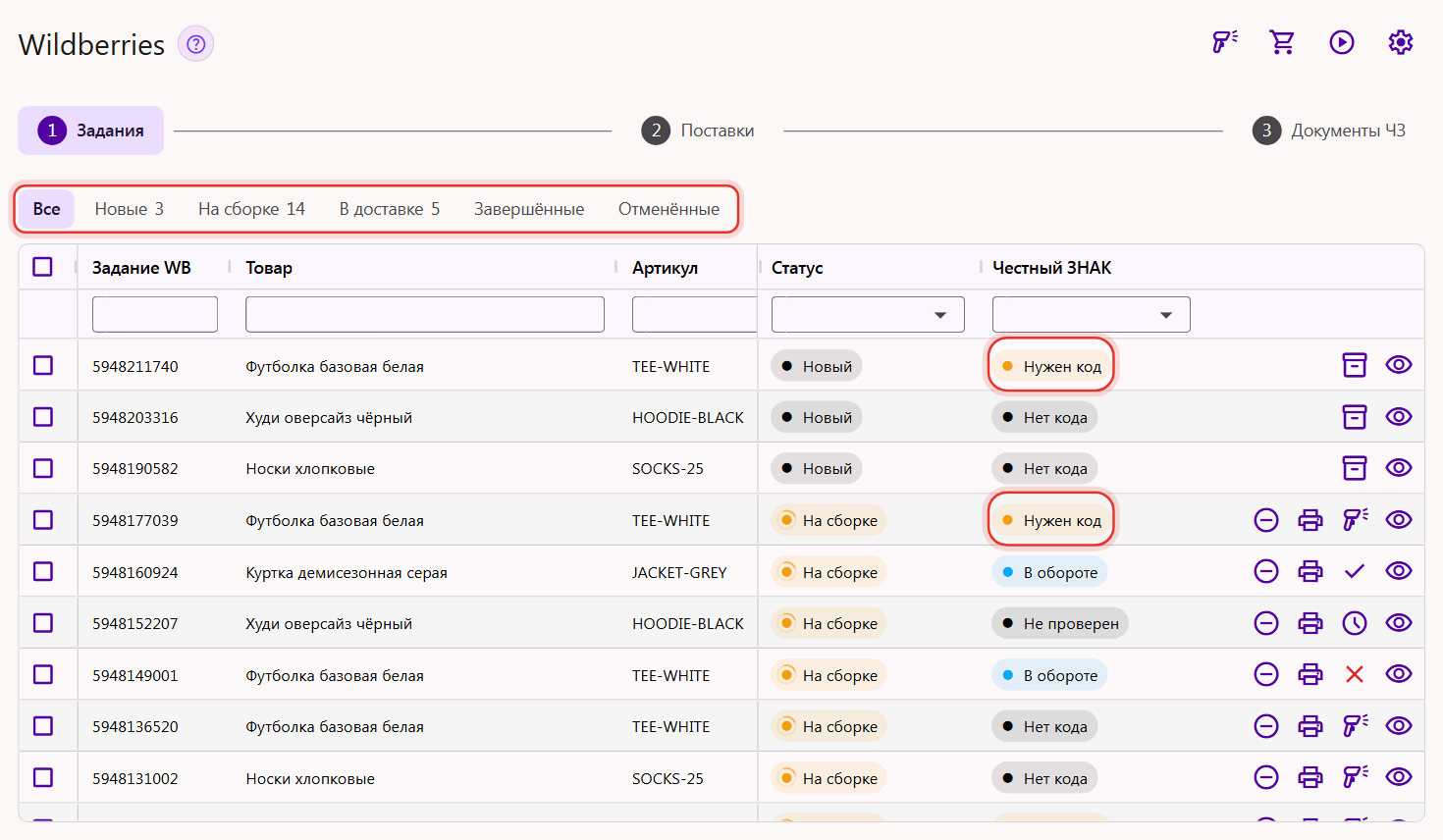Image resolution: width=1443 pixels, height=840 pixels.
Task: Sort by the Задание WB column header
Action: coord(141,268)
